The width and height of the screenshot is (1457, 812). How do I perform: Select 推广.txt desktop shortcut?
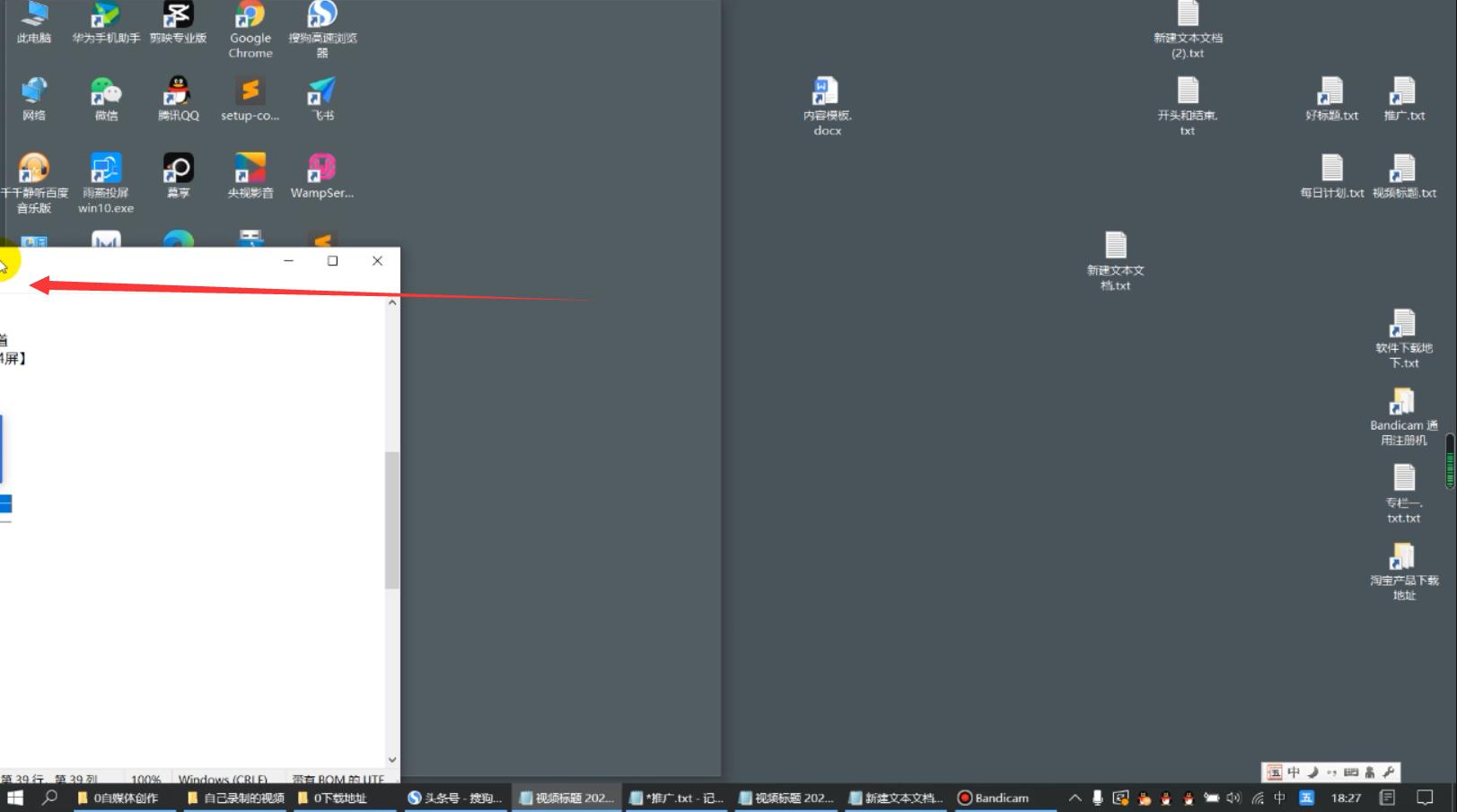click(x=1404, y=99)
